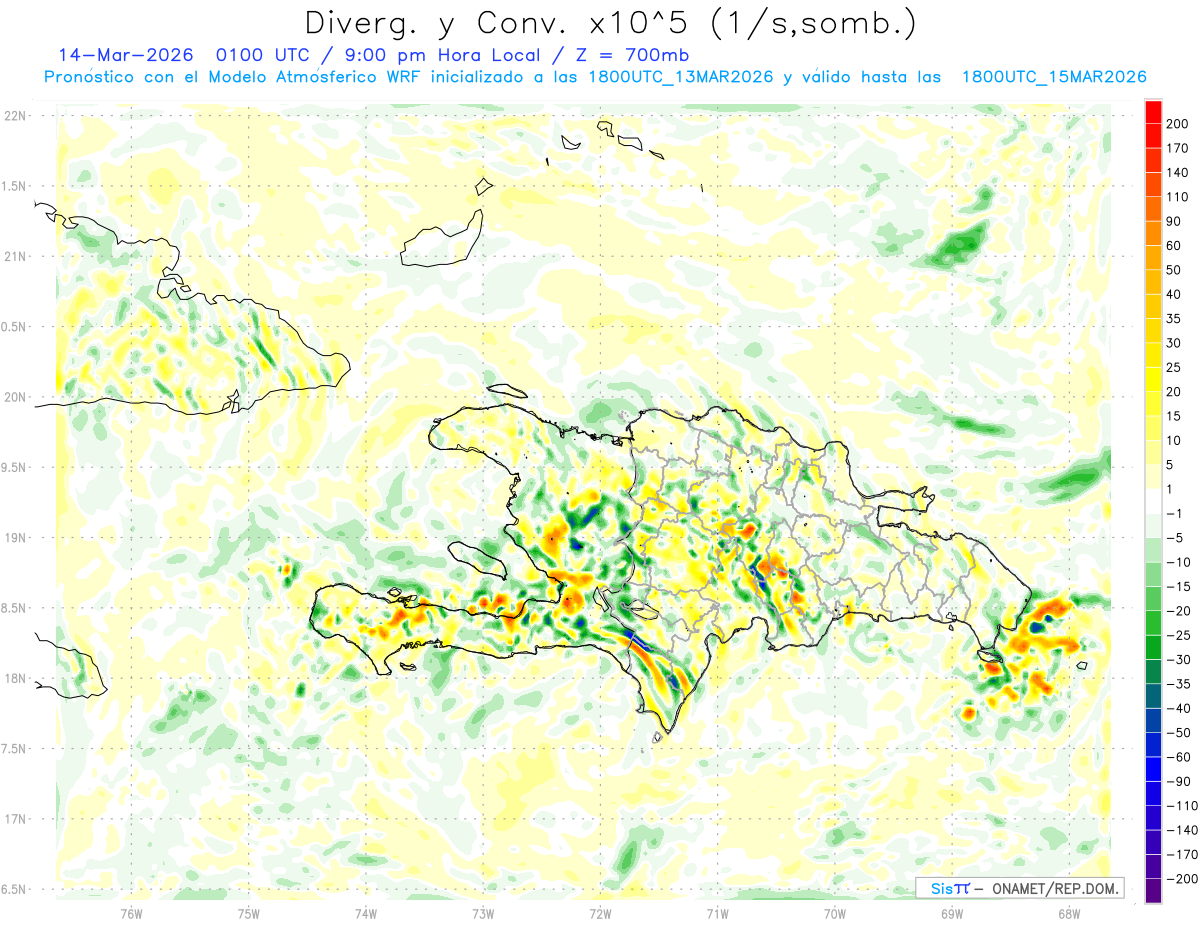Click the '70W' longitude label
This screenshot has height=927, width=1200.
(x=835, y=914)
